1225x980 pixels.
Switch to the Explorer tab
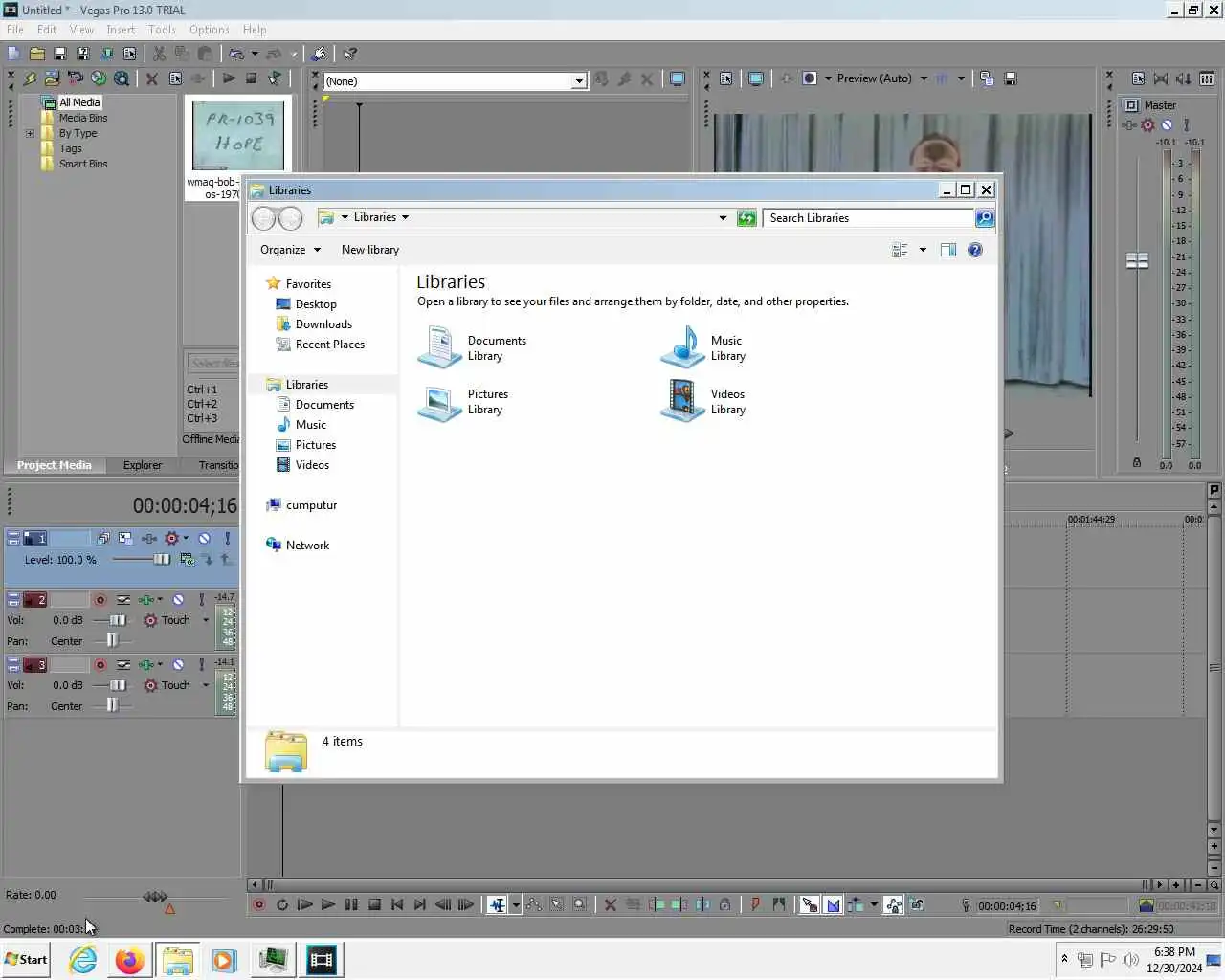pos(143,465)
